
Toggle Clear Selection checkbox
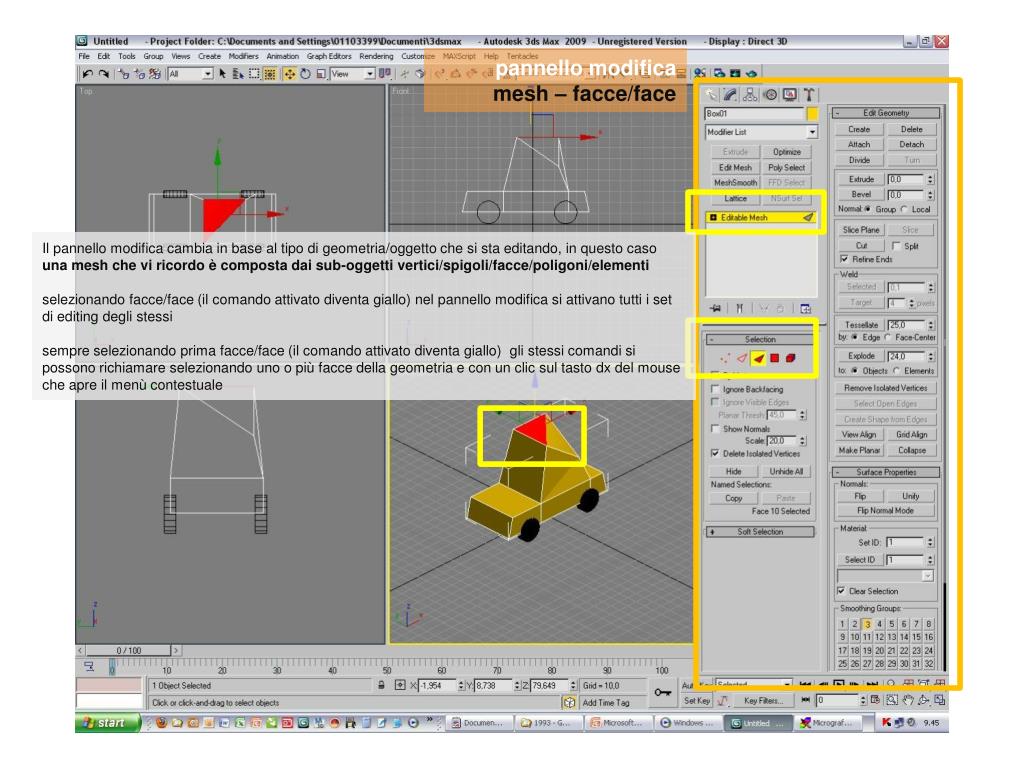pyautogui.click(x=841, y=590)
